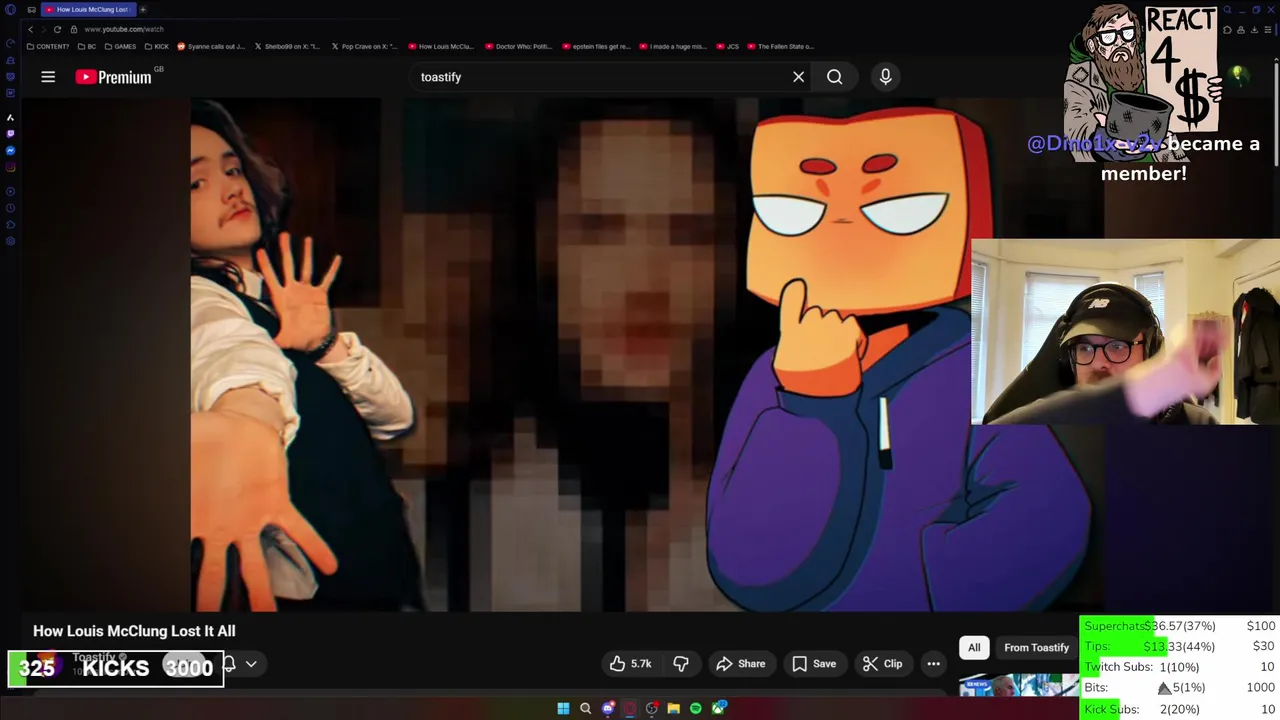This screenshot has width=1280, height=720.
Task: Run the YouTube search with magnifier button
Action: pyautogui.click(x=834, y=77)
